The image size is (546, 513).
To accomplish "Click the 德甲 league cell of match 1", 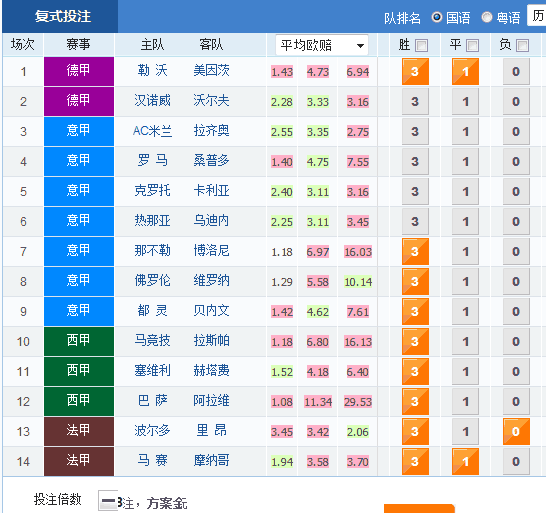I will 79,71.
